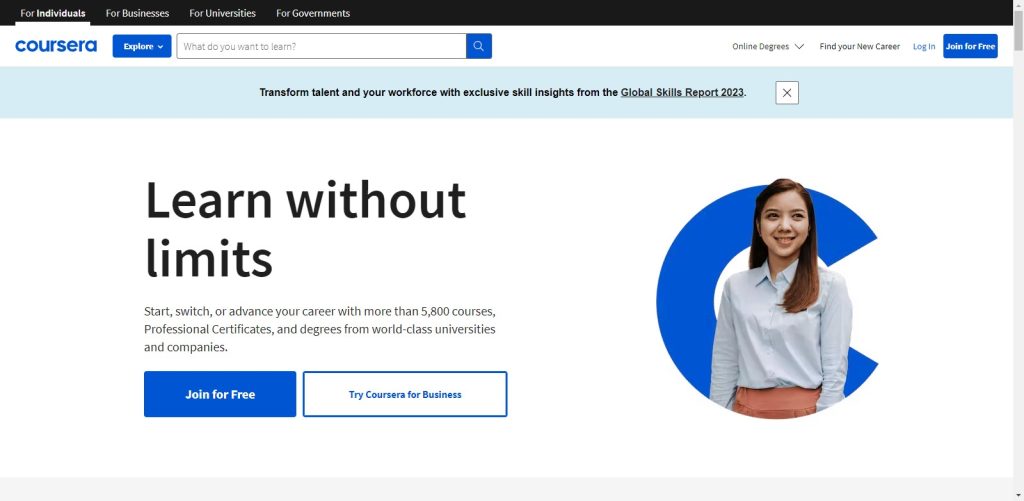
Task: Click the scrollbar up arrow
Action: tap(1018, 5)
